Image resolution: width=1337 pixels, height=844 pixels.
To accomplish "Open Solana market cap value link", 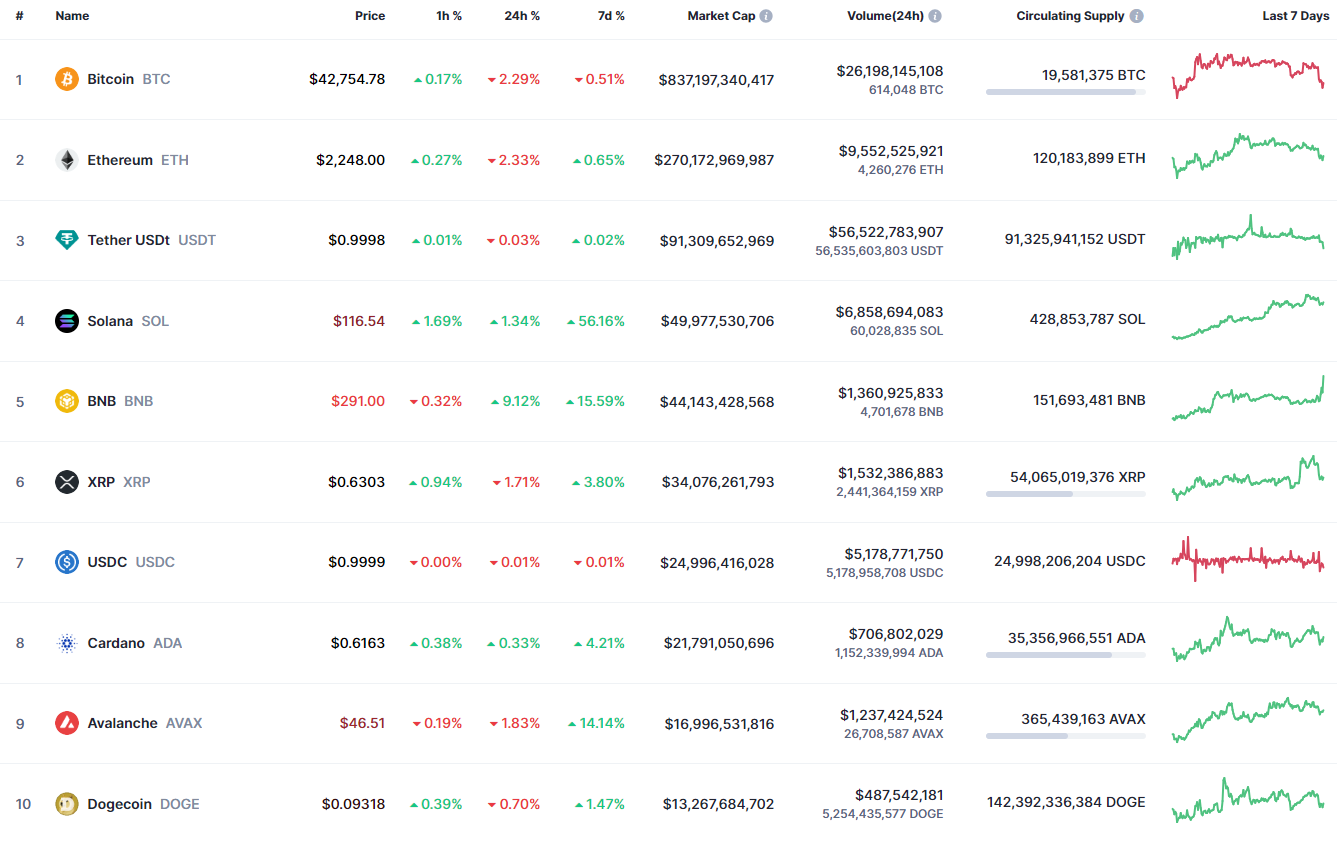I will (717, 321).
